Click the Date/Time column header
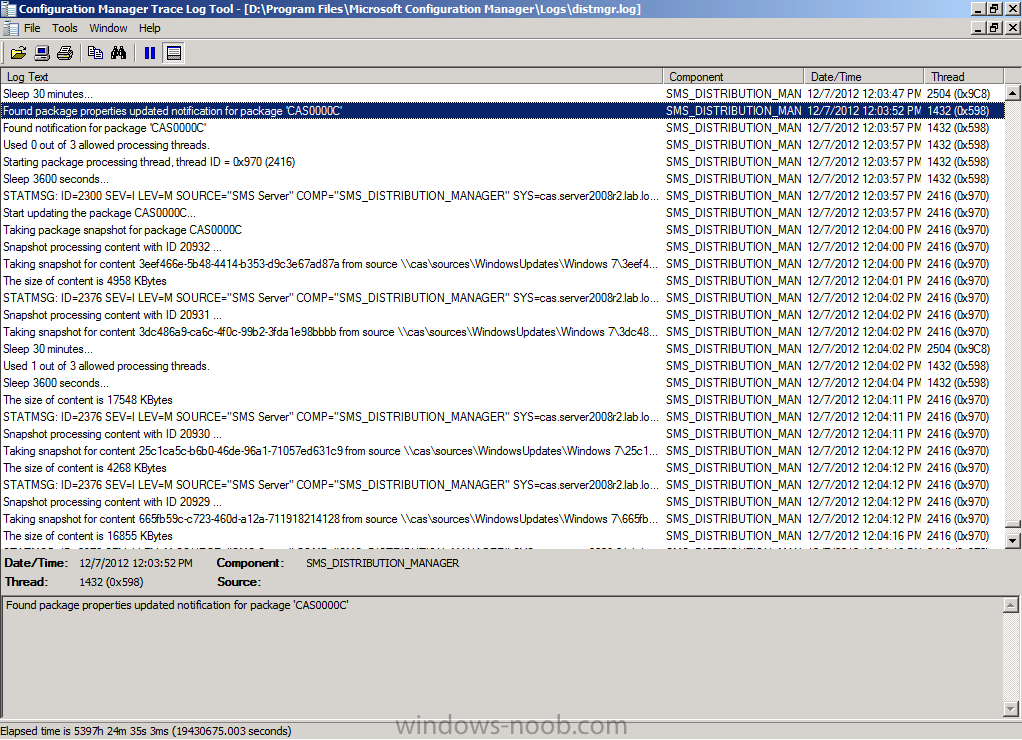 [864, 76]
